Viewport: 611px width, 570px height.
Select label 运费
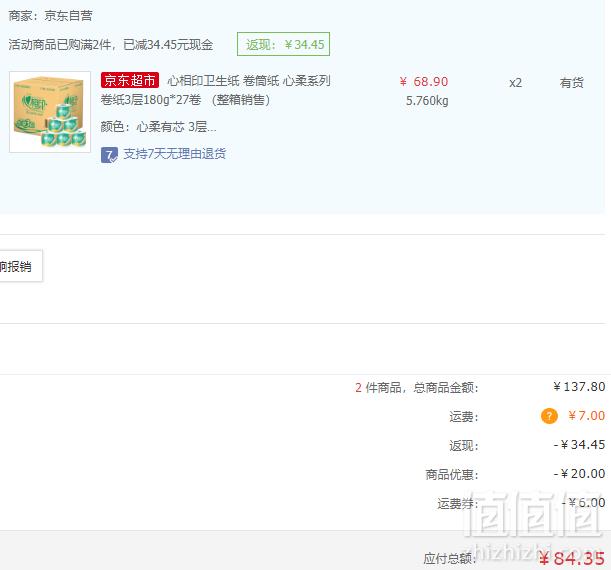[464, 417]
